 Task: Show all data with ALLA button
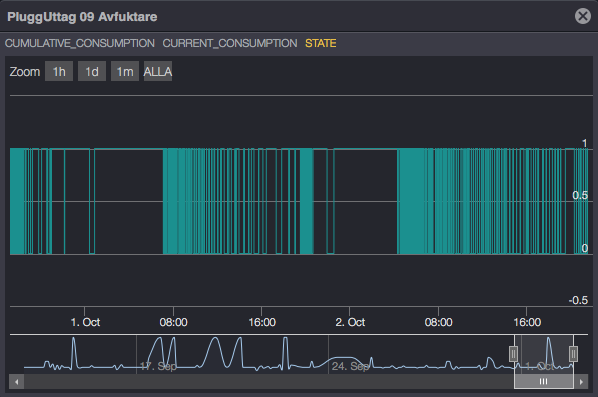click(158, 71)
